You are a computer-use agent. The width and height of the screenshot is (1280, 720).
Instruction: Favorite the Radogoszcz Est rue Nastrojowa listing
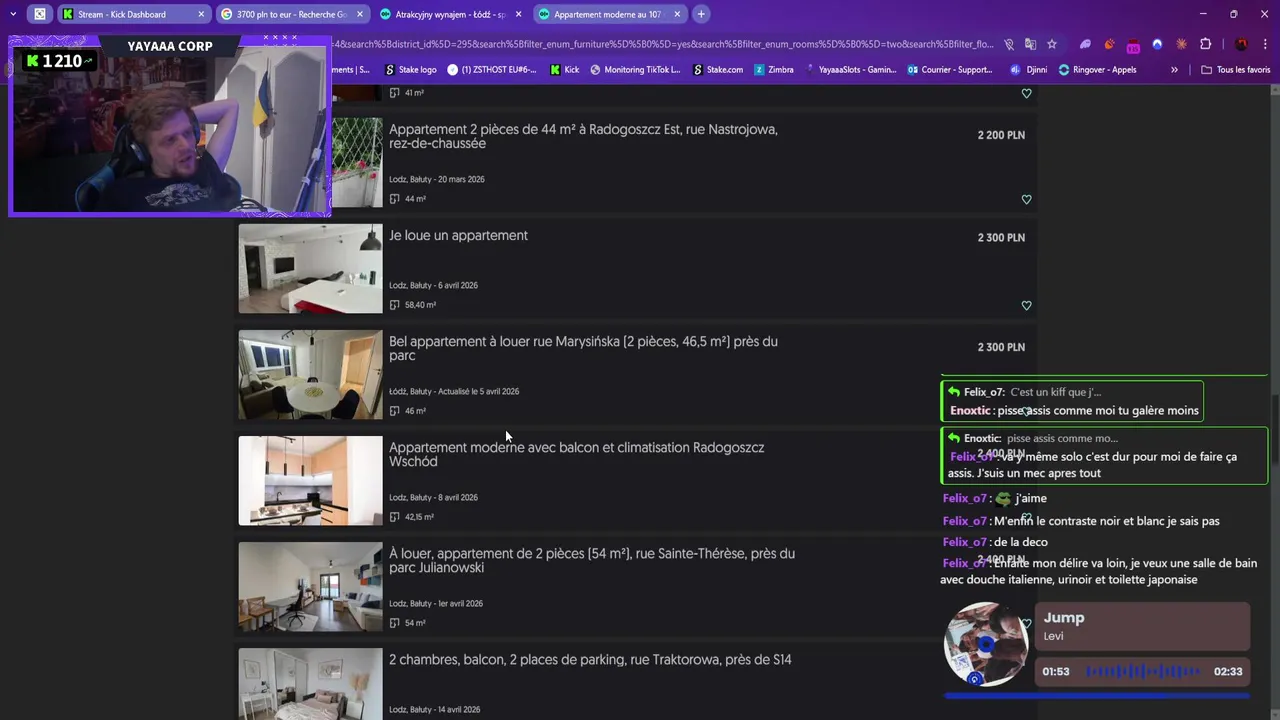tap(1026, 199)
